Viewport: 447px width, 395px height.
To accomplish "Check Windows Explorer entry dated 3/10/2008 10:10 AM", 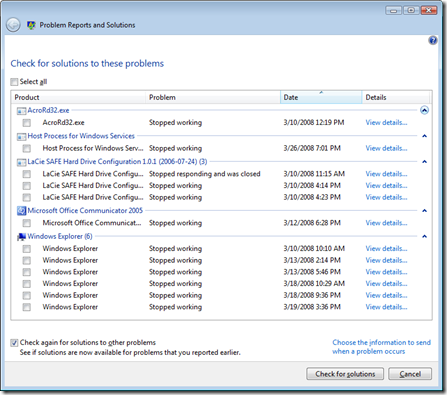I will pos(27,249).
